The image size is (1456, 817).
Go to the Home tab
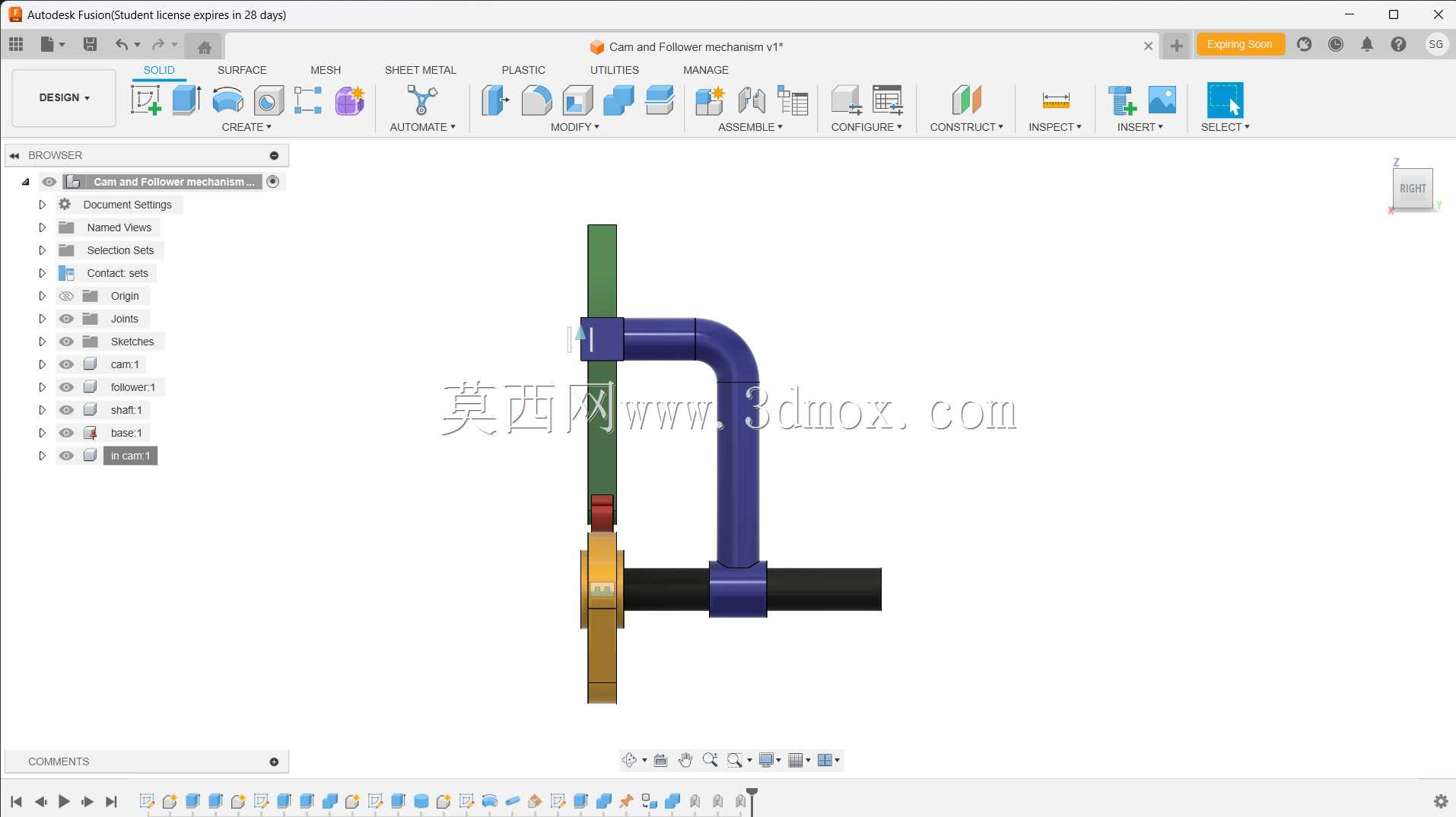(204, 46)
